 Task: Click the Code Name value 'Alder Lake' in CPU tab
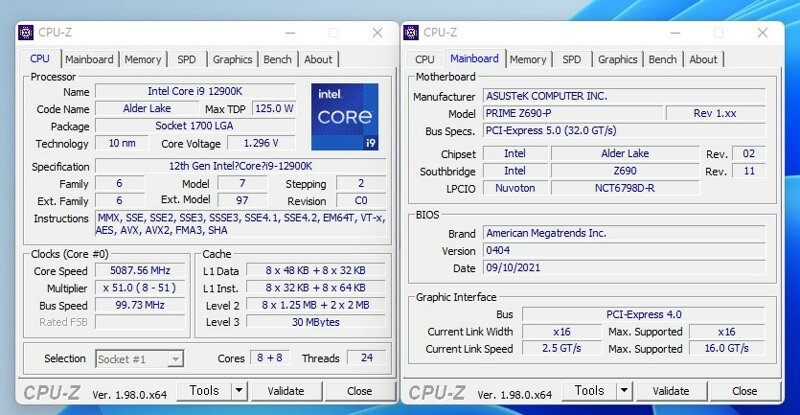click(147, 108)
